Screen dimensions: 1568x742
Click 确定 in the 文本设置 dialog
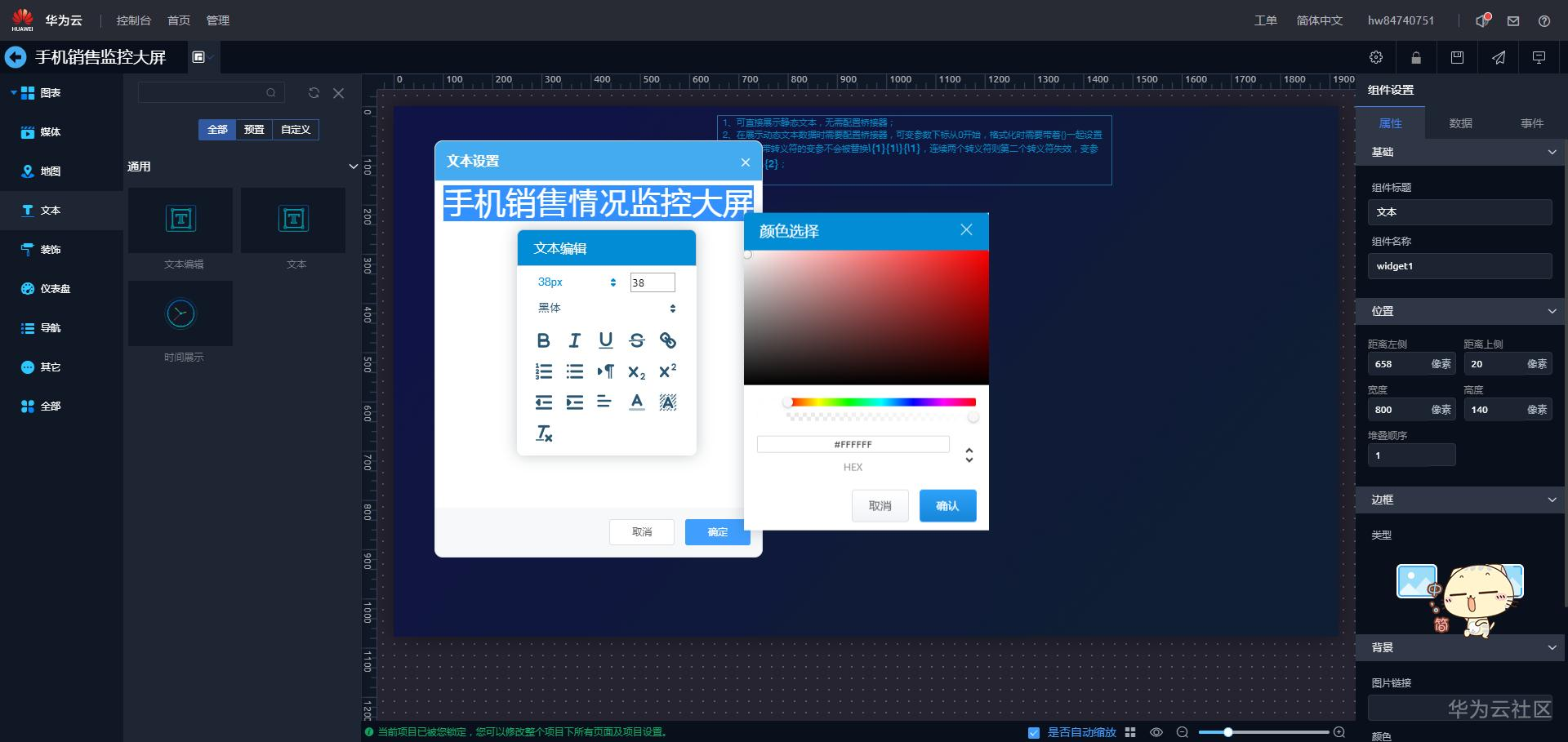click(717, 532)
